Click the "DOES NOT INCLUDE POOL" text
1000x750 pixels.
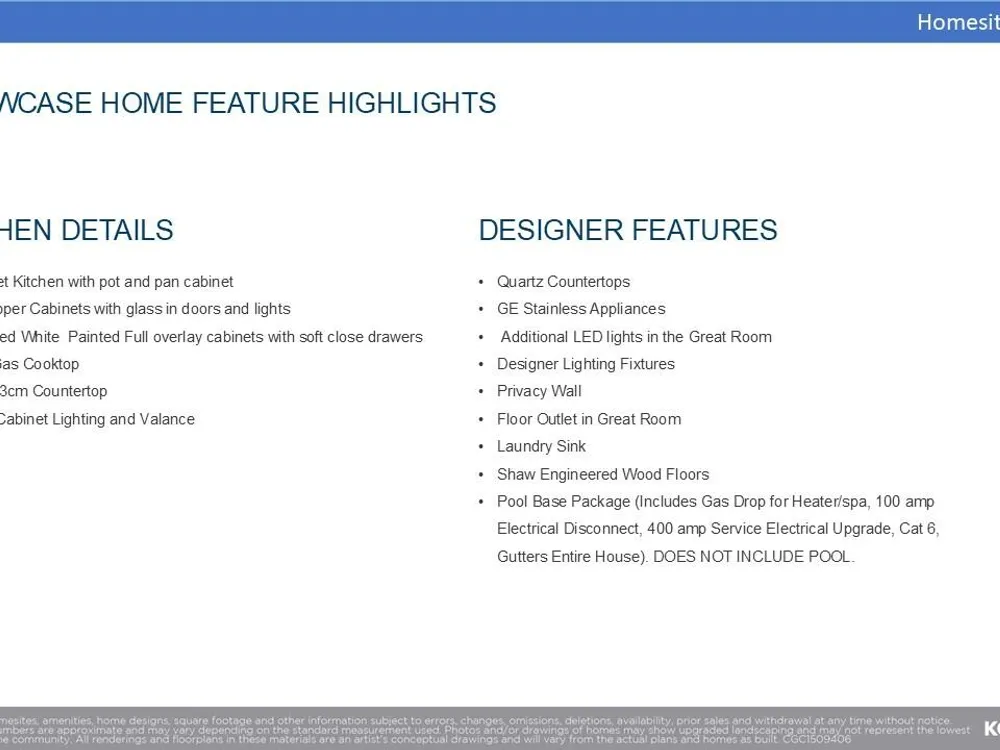(x=751, y=557)
